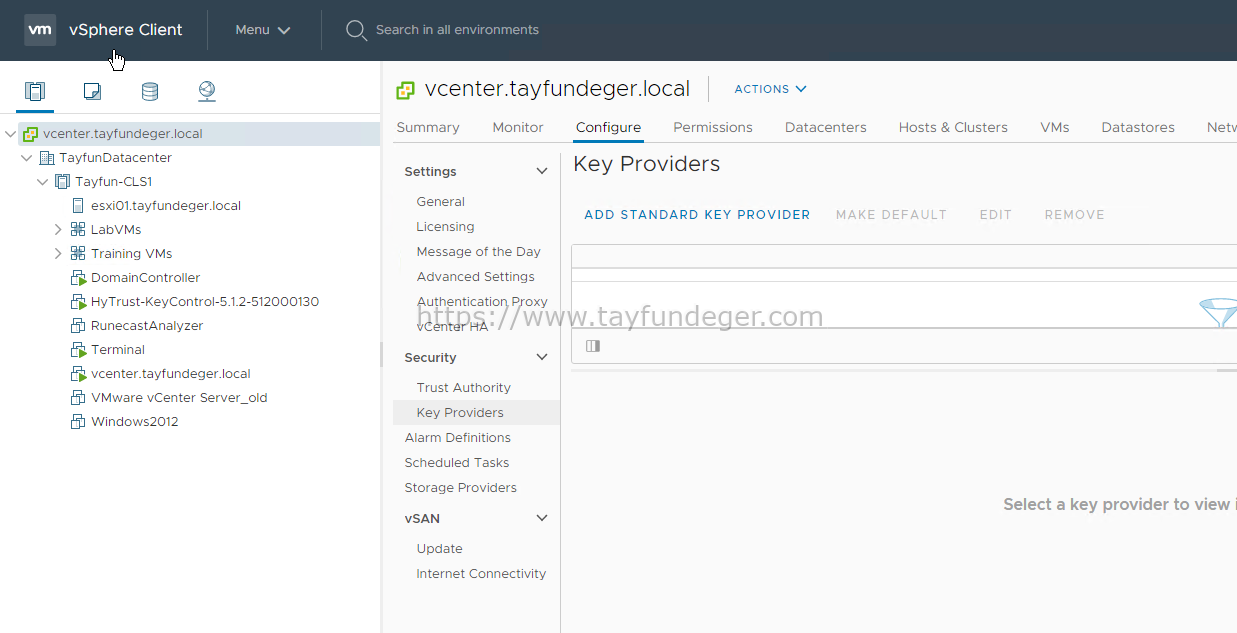Expand the LabVMs resource pool
Viewport: 1237px width, 633px height.
point(58,230)
